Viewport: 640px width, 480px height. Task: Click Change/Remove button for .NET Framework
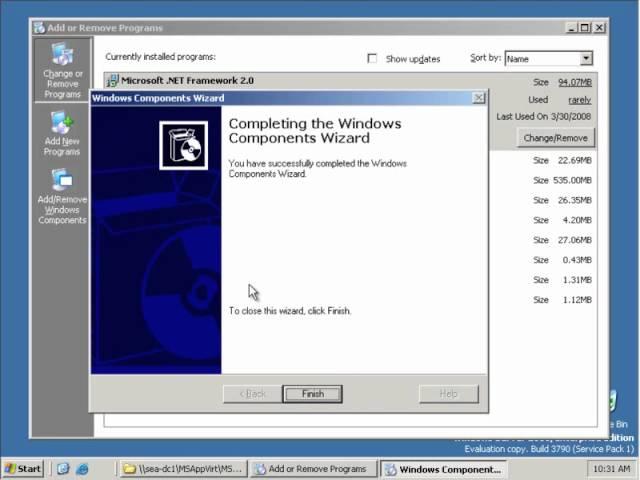(x=556, y=138)
